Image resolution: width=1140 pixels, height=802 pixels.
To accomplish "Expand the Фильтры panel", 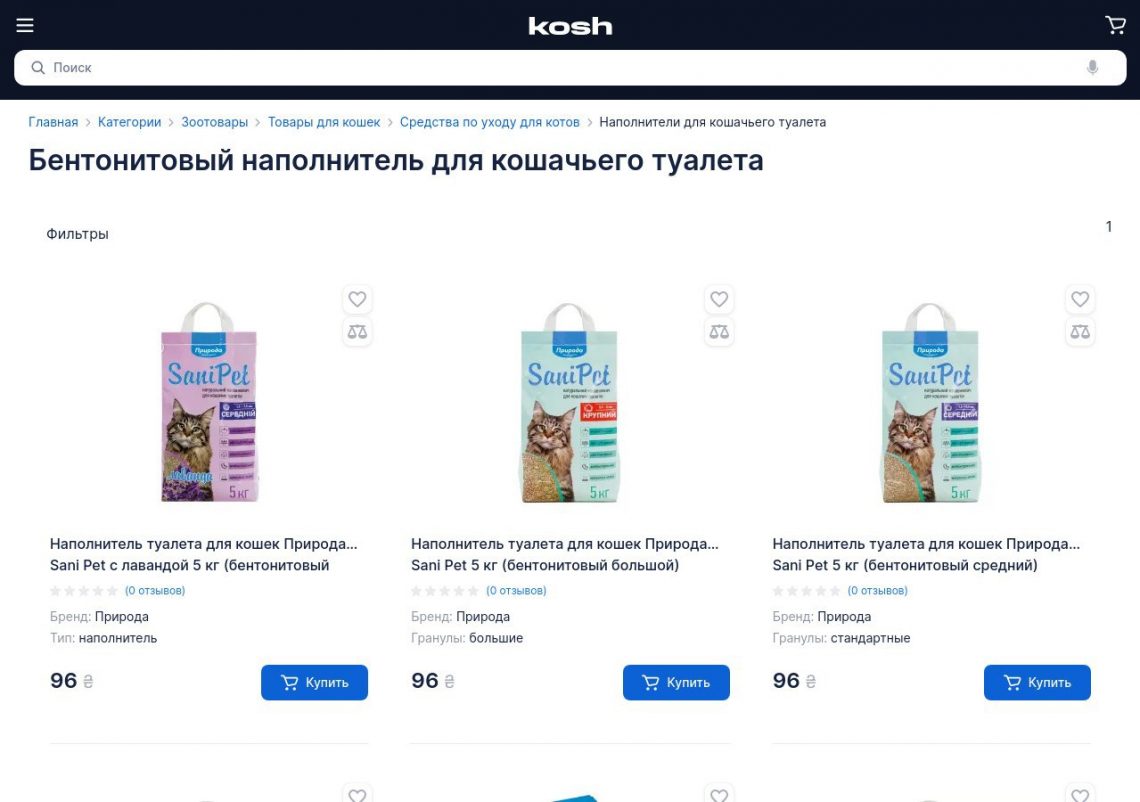I will point(77,234).
